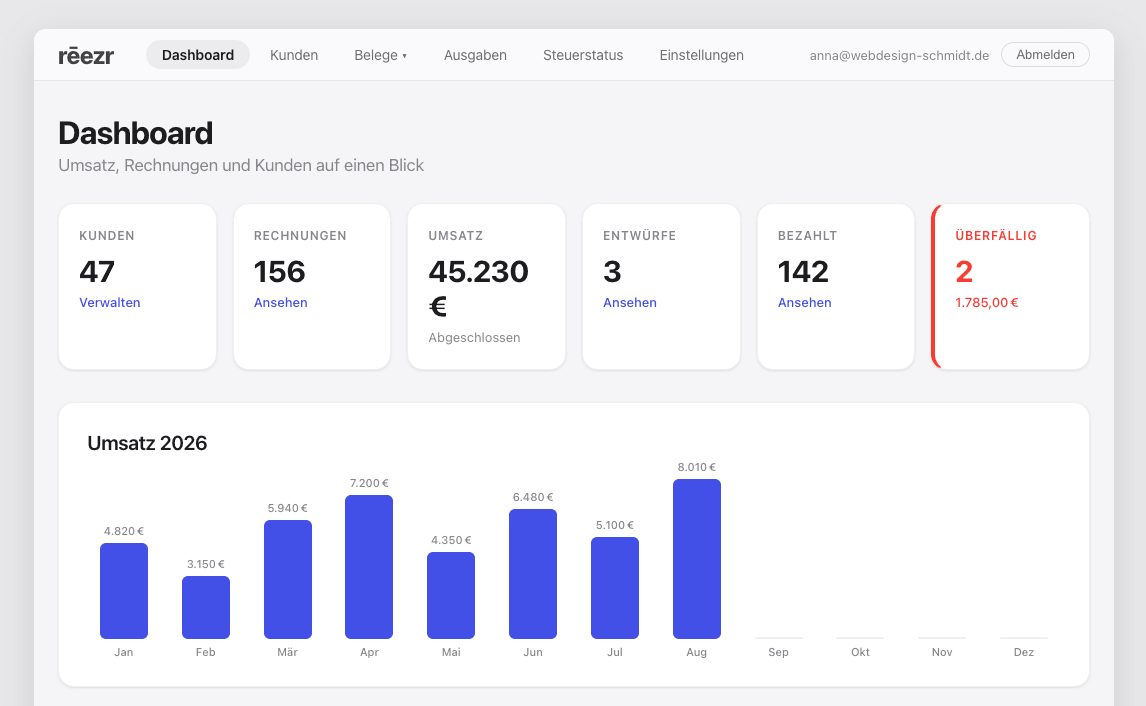This screenshot has width=1146, height=706.
Task: Click the 6.480 € bar value label
Action: pyautogui.click(x=533, y=497)
